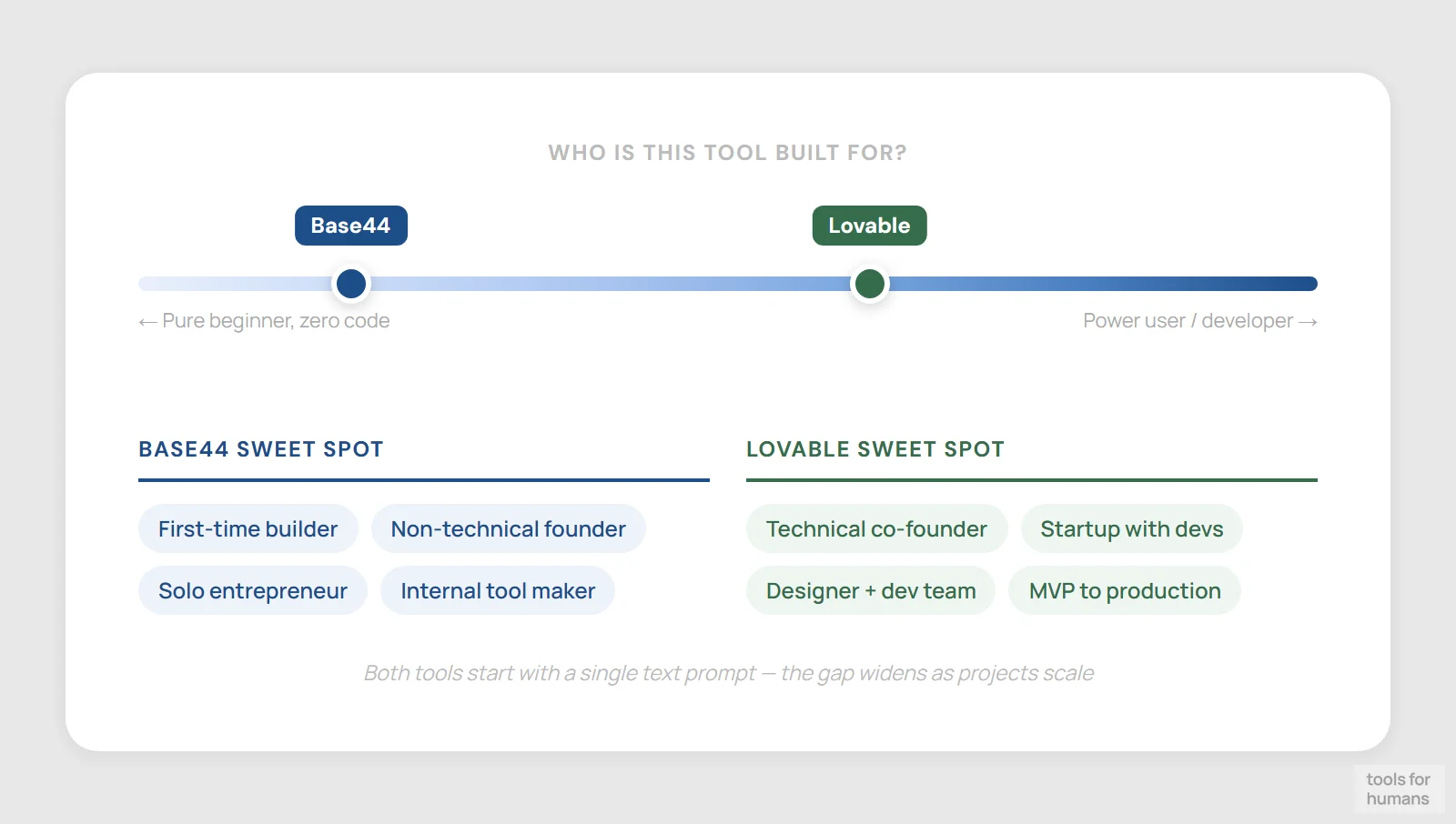Click the Base44 label badge
Viewport: 1456px width, 824px height.
[x=351, y=225]
